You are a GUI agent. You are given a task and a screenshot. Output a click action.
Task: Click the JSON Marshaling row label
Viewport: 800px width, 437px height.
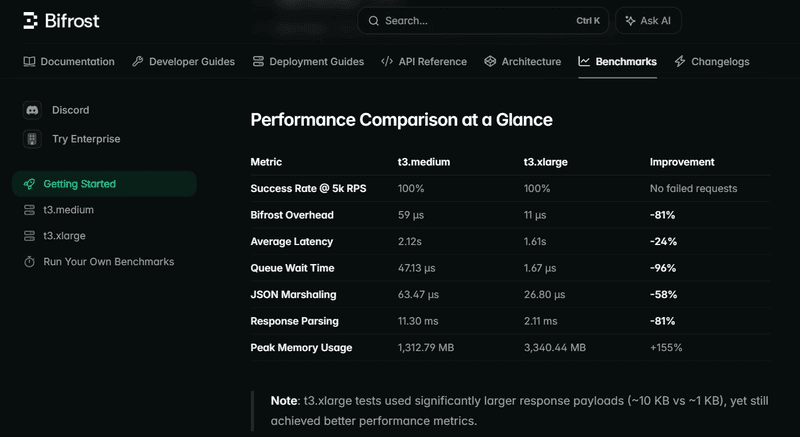coord(293,295)
